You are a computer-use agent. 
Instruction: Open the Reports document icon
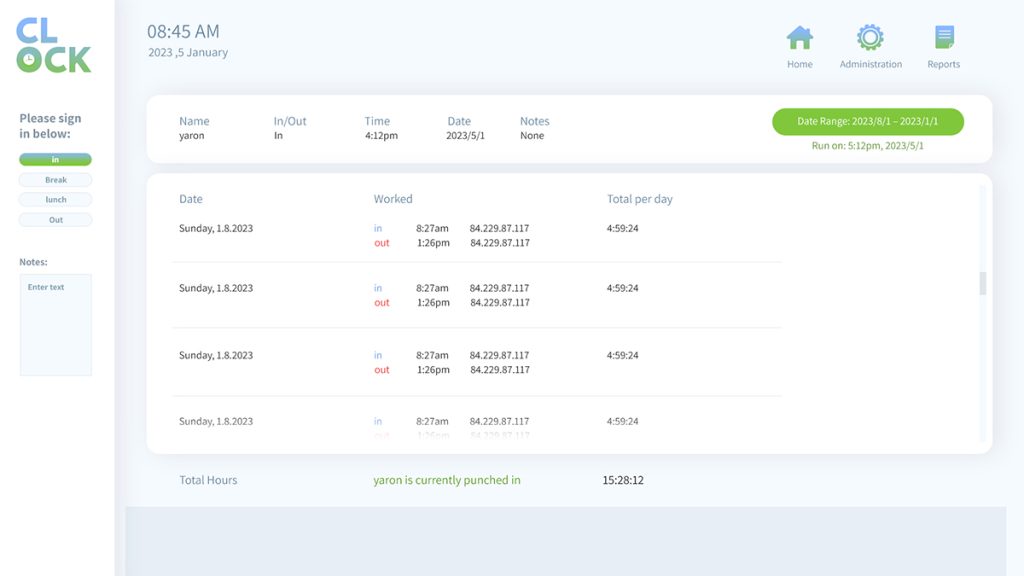coord(943,38)
